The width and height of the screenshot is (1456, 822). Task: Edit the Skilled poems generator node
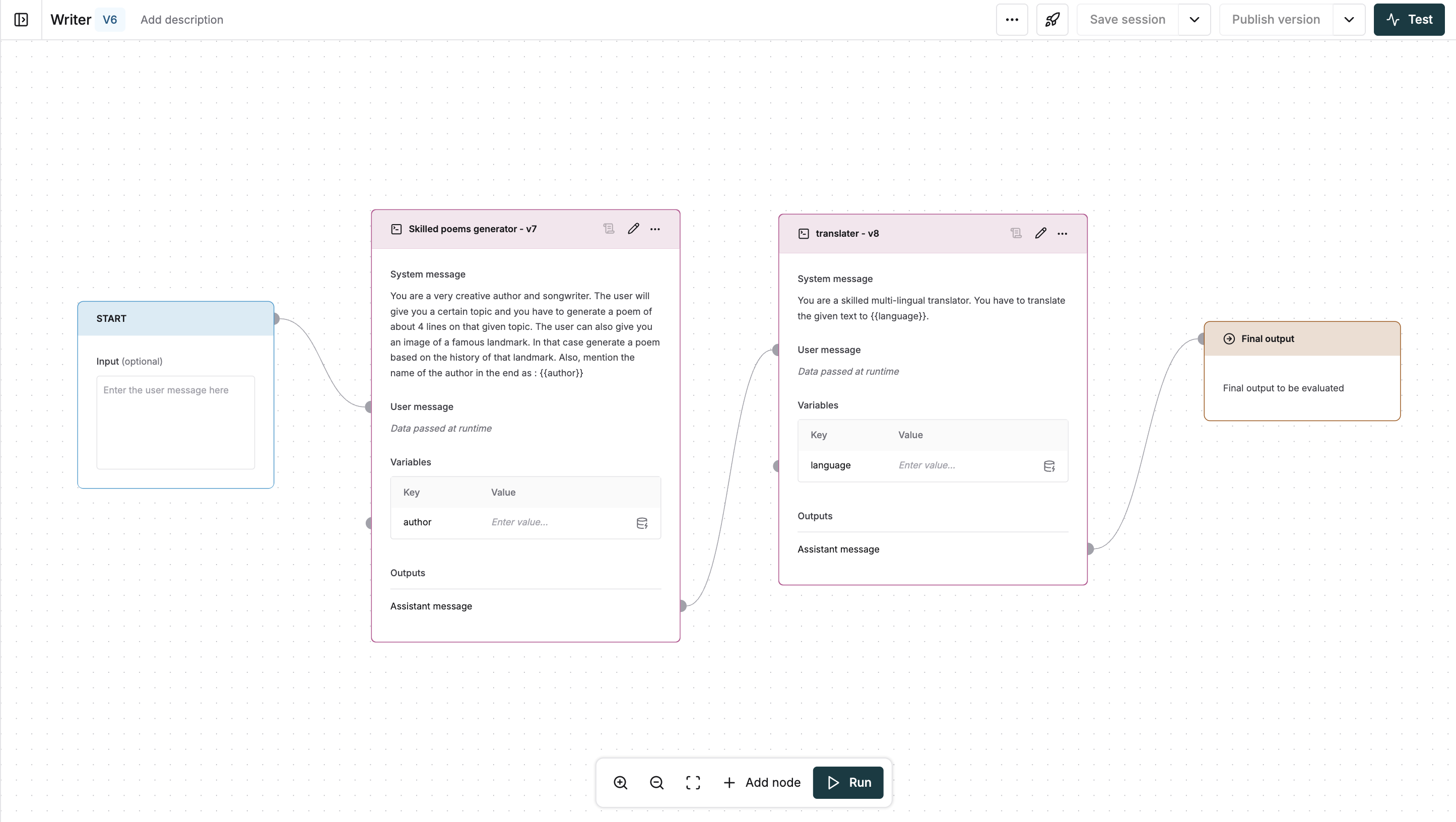tap(633, 229)
